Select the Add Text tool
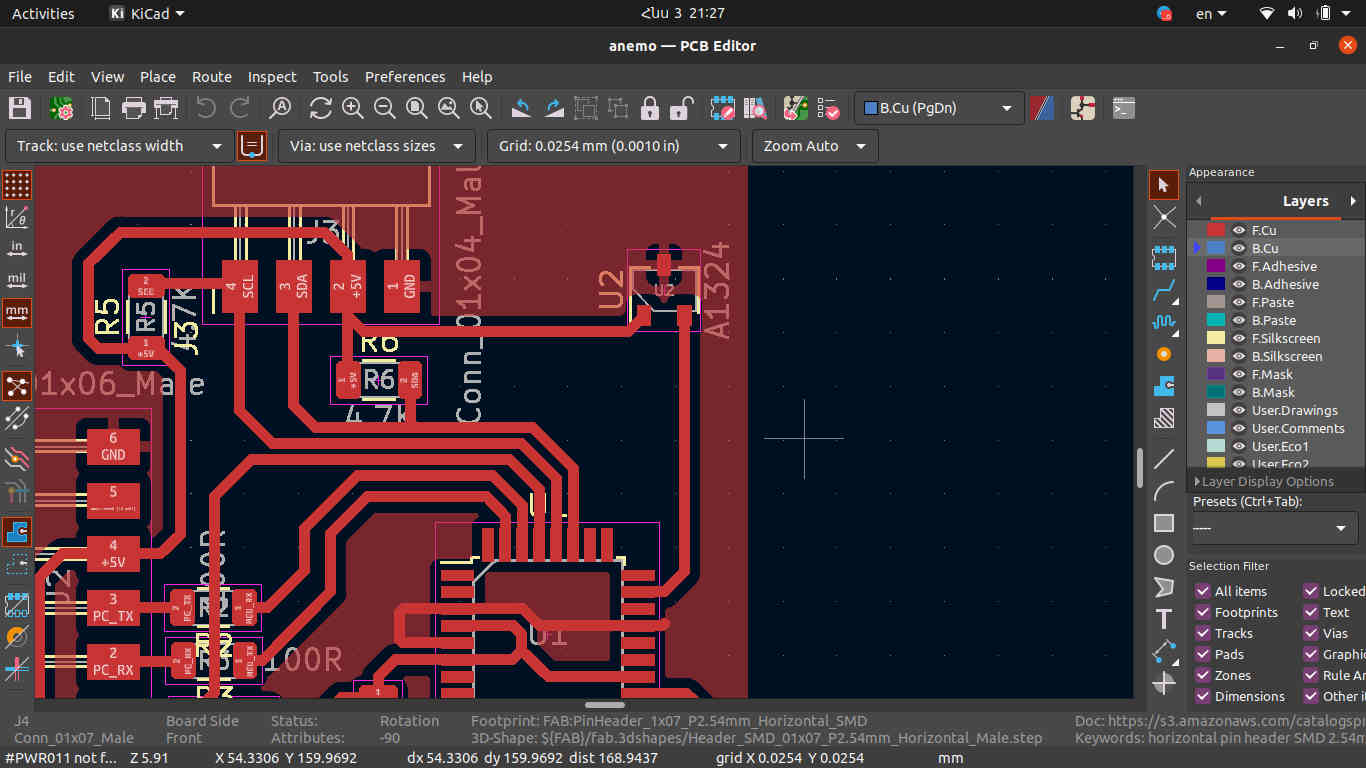Viewport: 1366px width, 768px height. tap(1164, 619)
